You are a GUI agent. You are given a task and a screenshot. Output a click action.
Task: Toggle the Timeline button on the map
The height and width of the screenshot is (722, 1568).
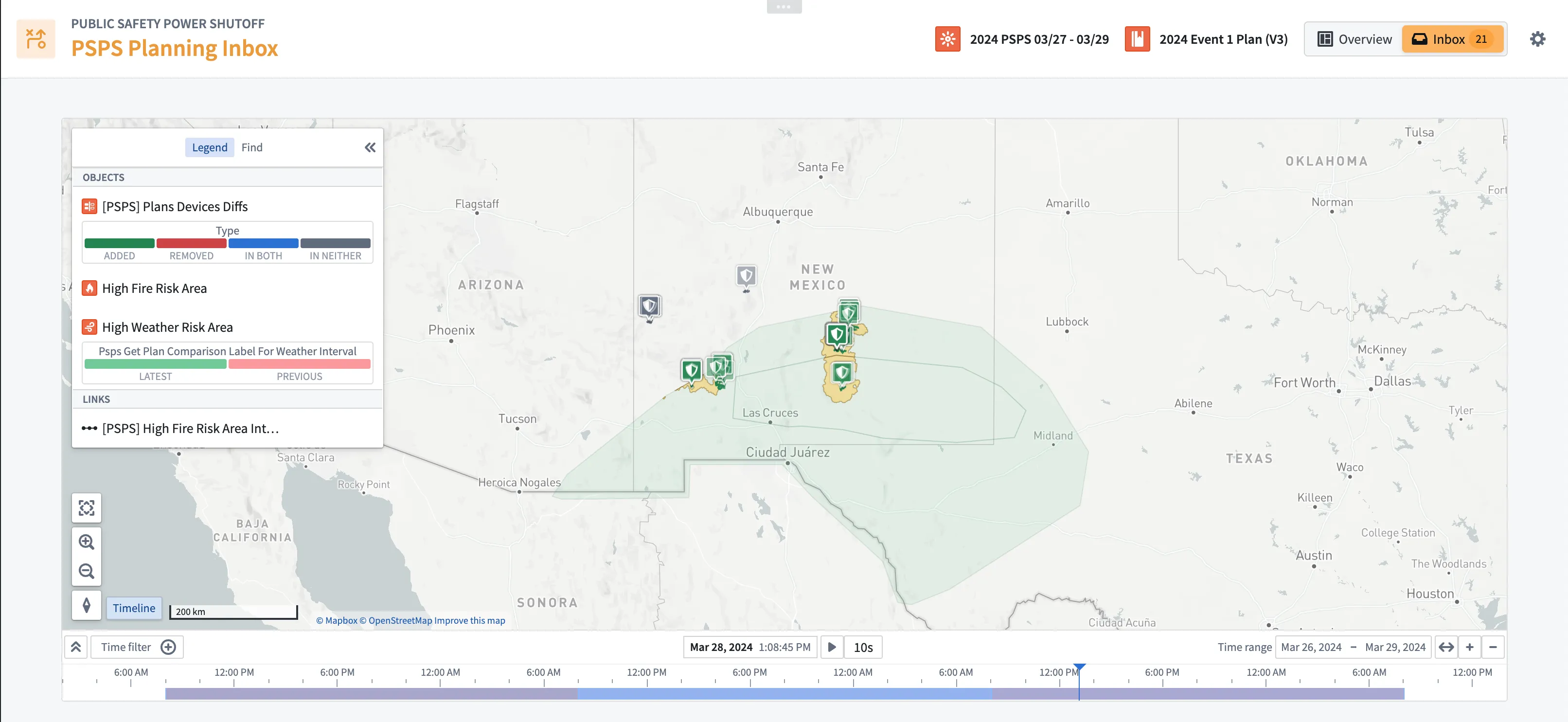(x=134, y=608)
